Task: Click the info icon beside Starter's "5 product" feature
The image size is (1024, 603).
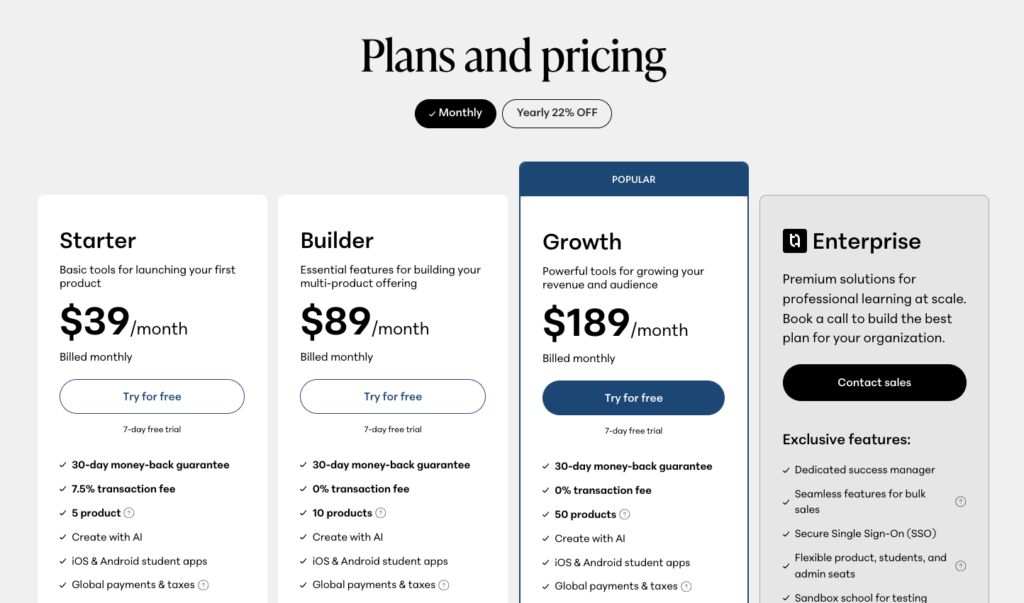Action: [x=129, y=512]
